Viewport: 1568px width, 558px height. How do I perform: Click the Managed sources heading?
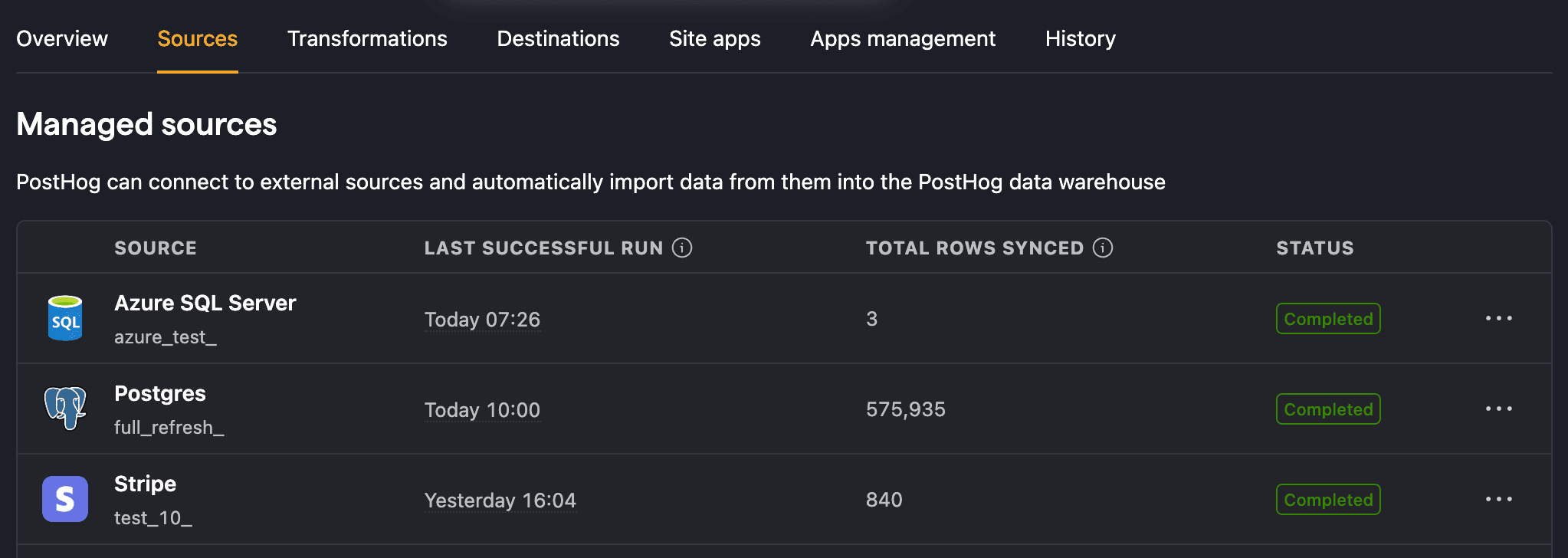(x=146, y=124)
